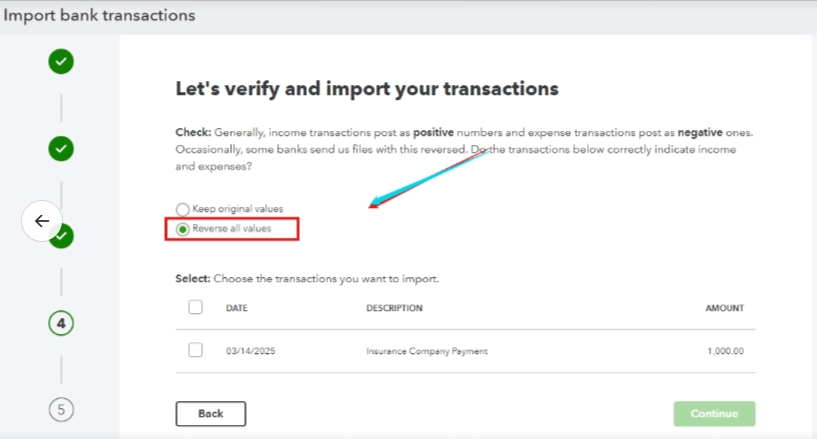Select the Keep original values option
This screenshot has width=817, height=439.
coord(182,209)
